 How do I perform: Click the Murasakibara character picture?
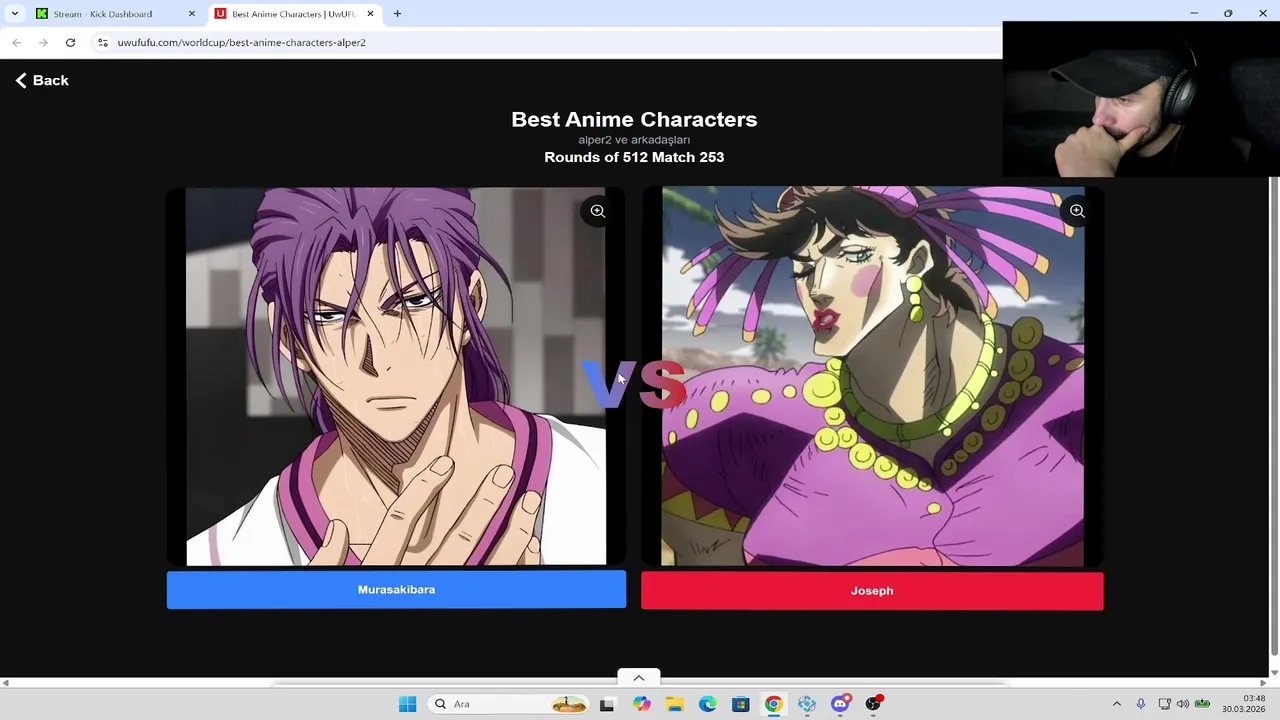click(x=396, y=376)
